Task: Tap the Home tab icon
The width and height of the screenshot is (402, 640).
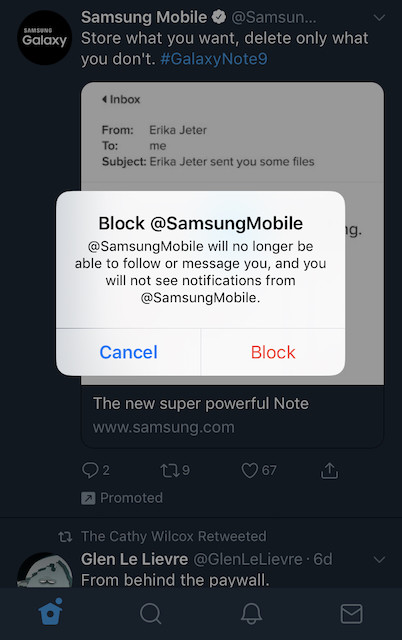Action: point(50,611)
